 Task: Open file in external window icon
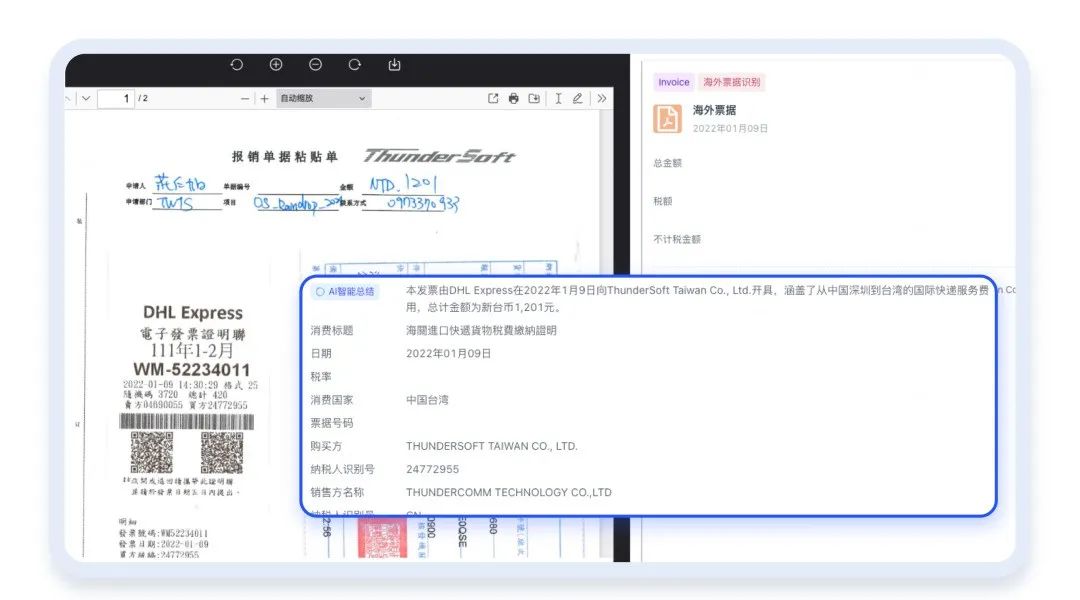(x=493, y=99)
